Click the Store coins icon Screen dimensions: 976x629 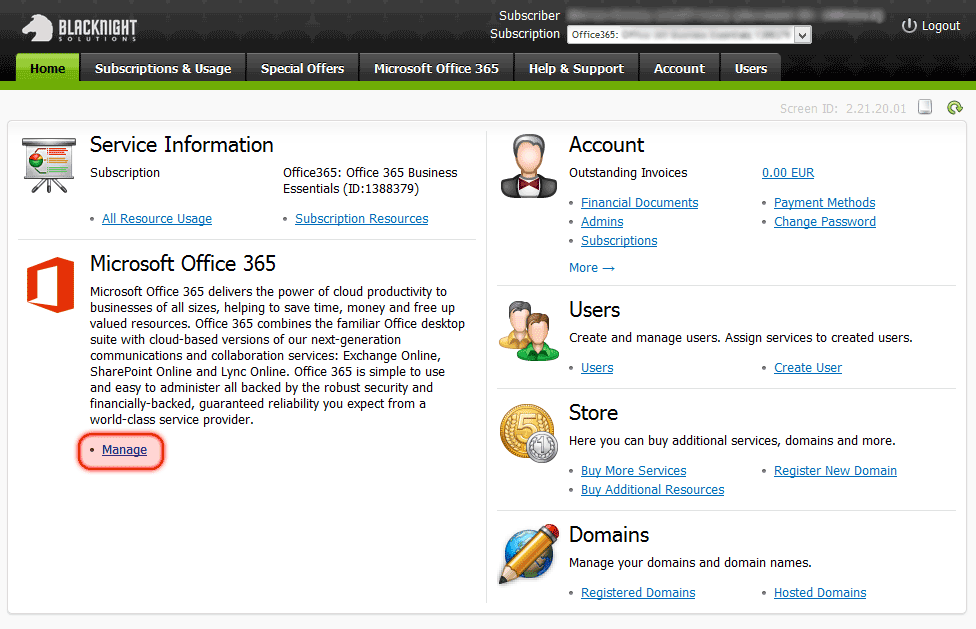coord(528,434)
